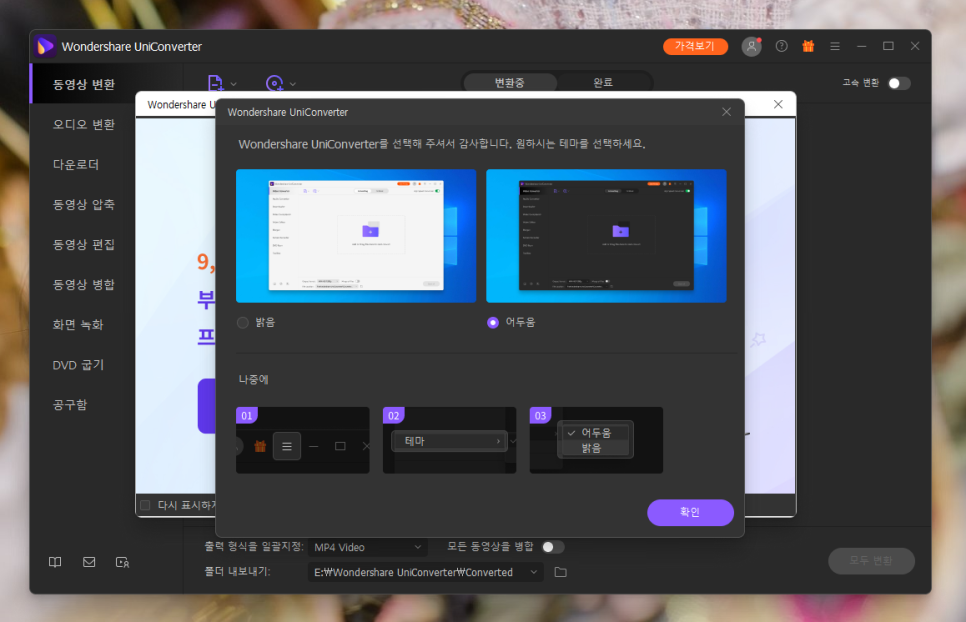This screenshot has width=966, height=622.
Task: Click the orange 가격보기 pricing button
Action: tap(695, 46)
